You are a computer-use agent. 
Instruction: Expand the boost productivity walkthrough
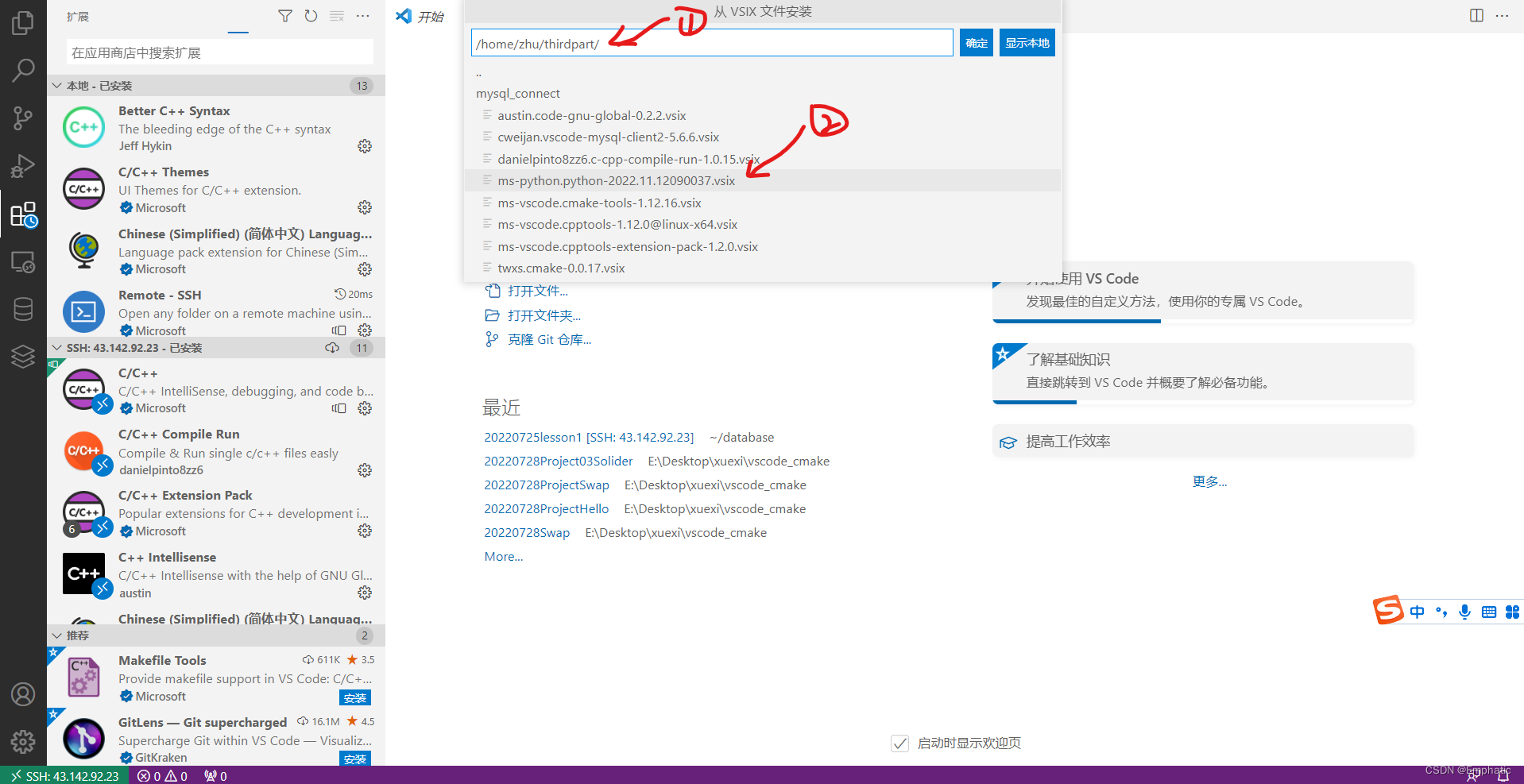pyautogui.click(x=1203, y=442)
